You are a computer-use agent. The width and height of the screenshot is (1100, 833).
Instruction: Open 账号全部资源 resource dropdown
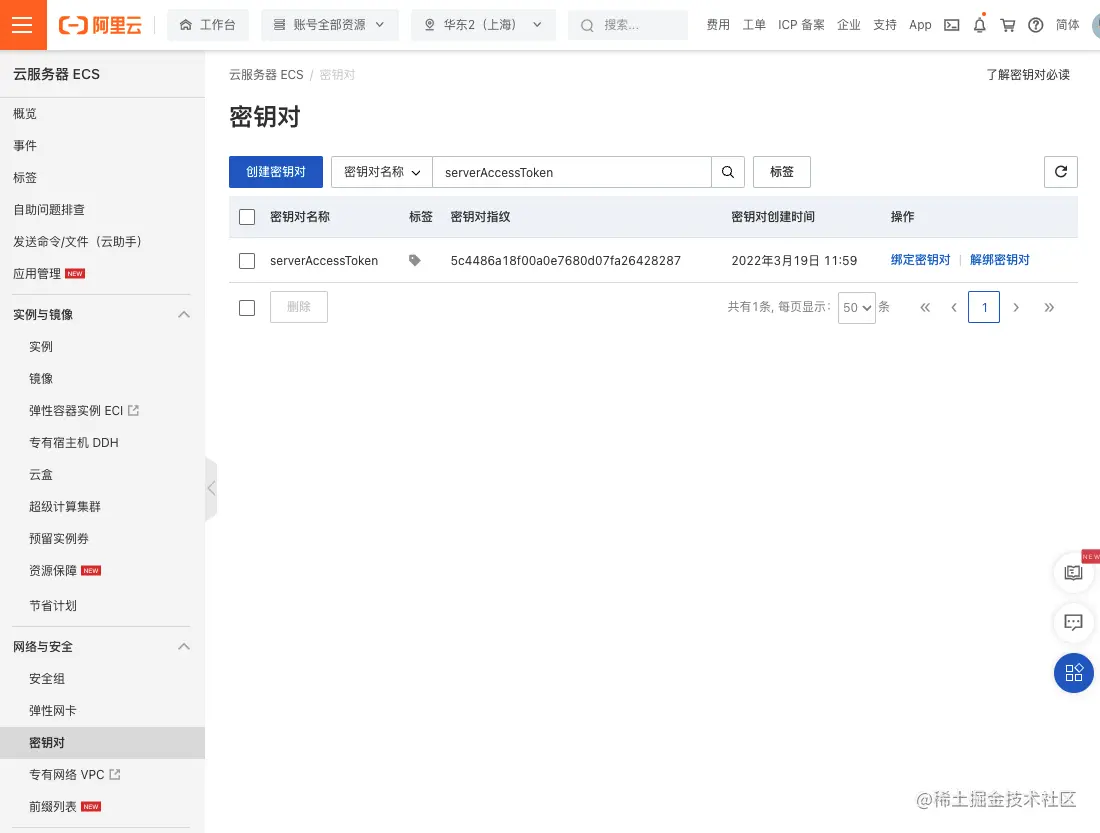pyautogui.click(x=330, y=25)
